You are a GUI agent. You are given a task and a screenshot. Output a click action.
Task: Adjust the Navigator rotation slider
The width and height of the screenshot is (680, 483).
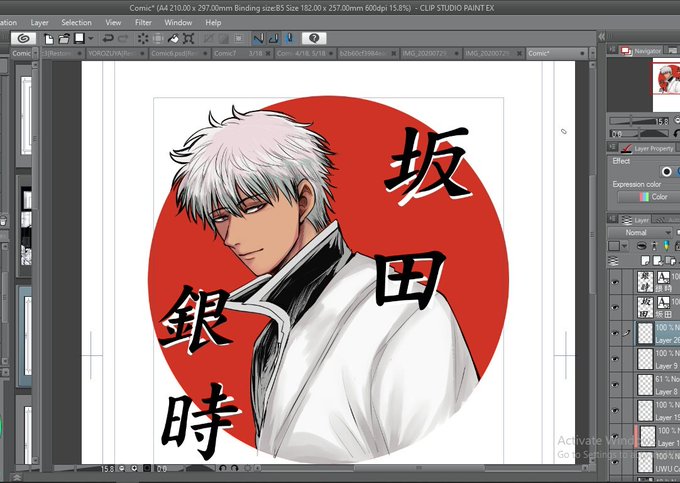(638, 134)
